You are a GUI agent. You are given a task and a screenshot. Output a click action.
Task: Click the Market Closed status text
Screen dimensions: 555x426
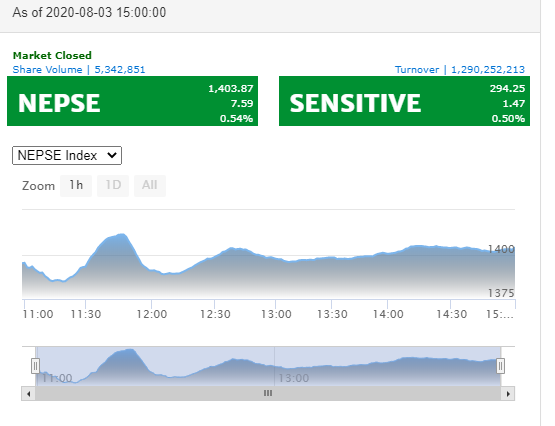pyautogui.click(x=52, y=55)
